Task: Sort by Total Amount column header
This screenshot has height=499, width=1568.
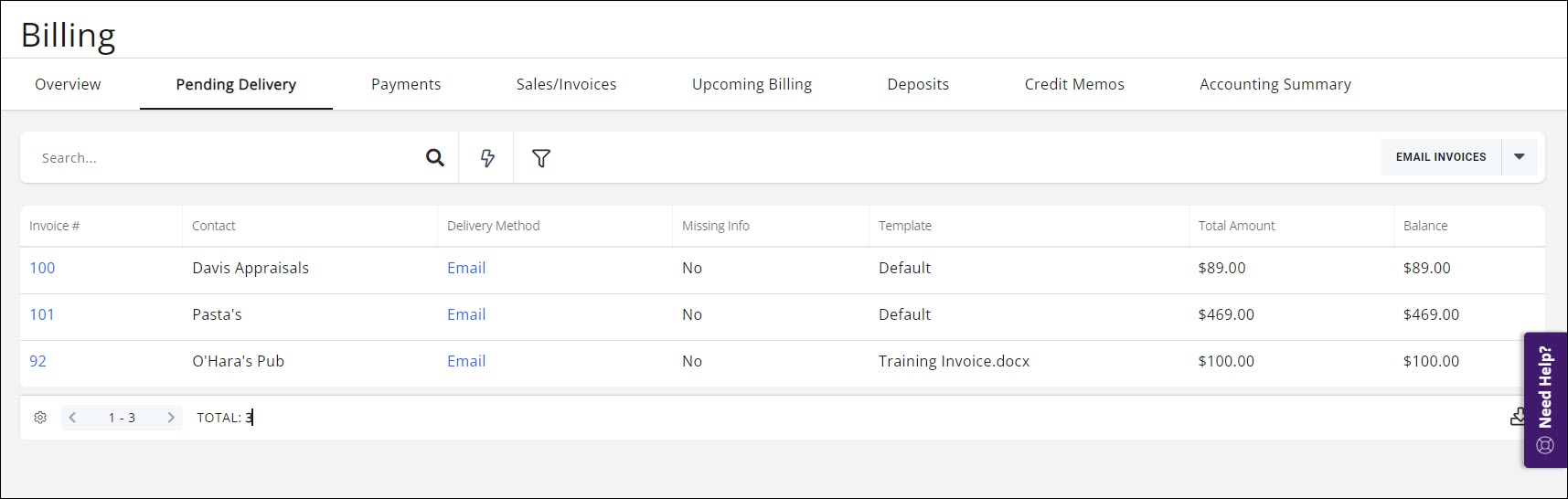Action: click(x=1236, y=226)
